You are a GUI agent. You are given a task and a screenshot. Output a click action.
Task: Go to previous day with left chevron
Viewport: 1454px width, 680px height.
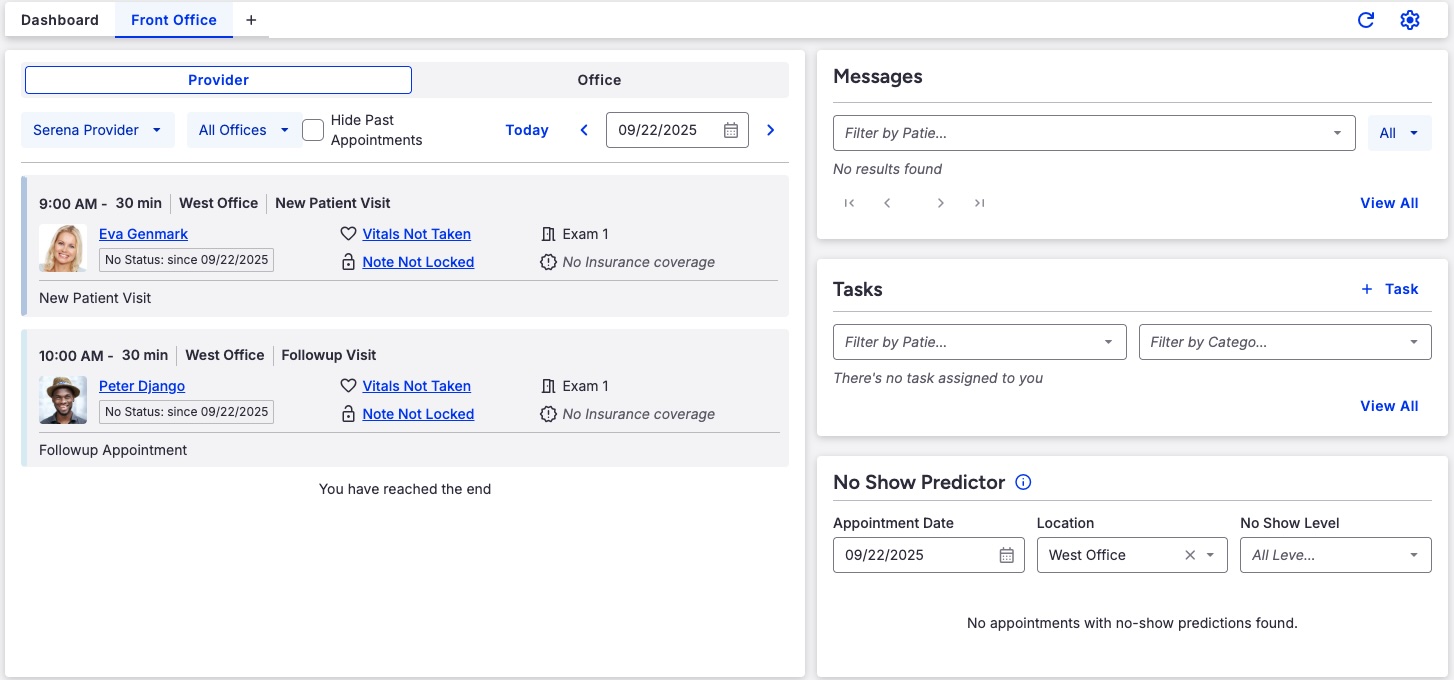tap(584, 130)
